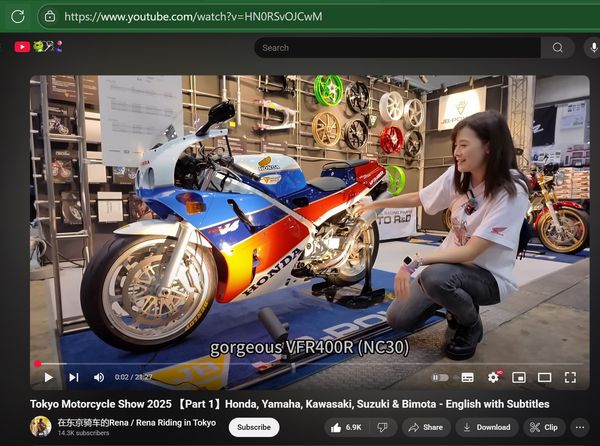Go to YouTube home via the red logo
This screenshot has width=600, height=446.
(22, 47)
